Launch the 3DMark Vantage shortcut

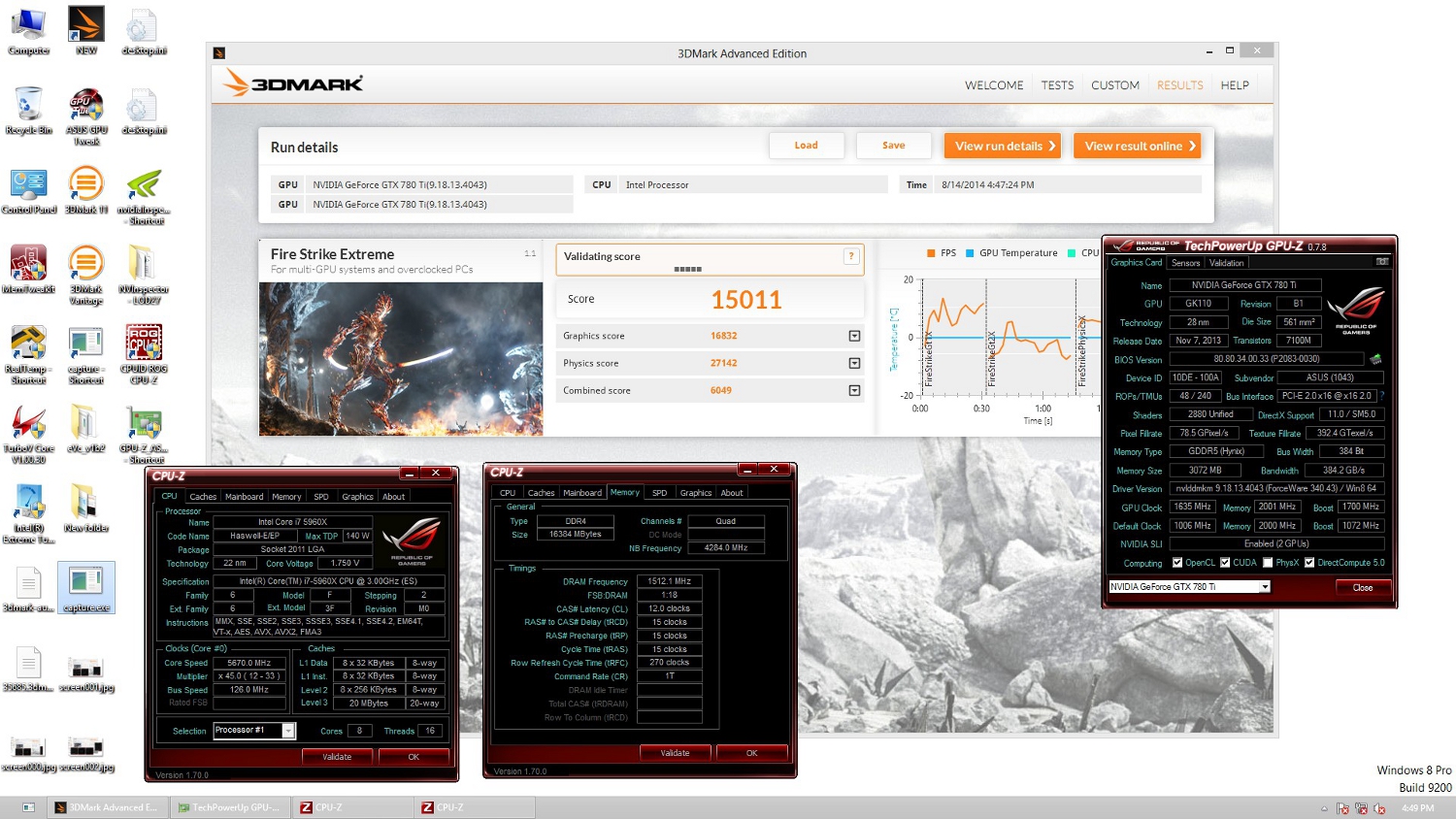[x=85, y=276]
